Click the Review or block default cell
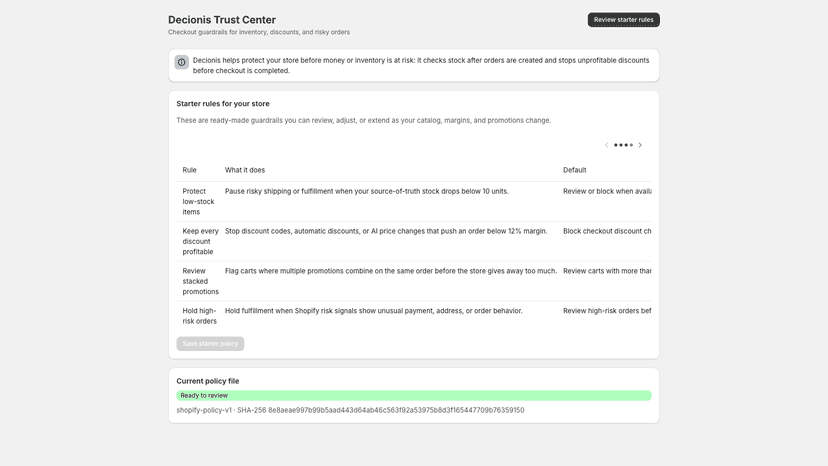Image resolution: width=828 pixels, height=466 pixels. [607, 191]
